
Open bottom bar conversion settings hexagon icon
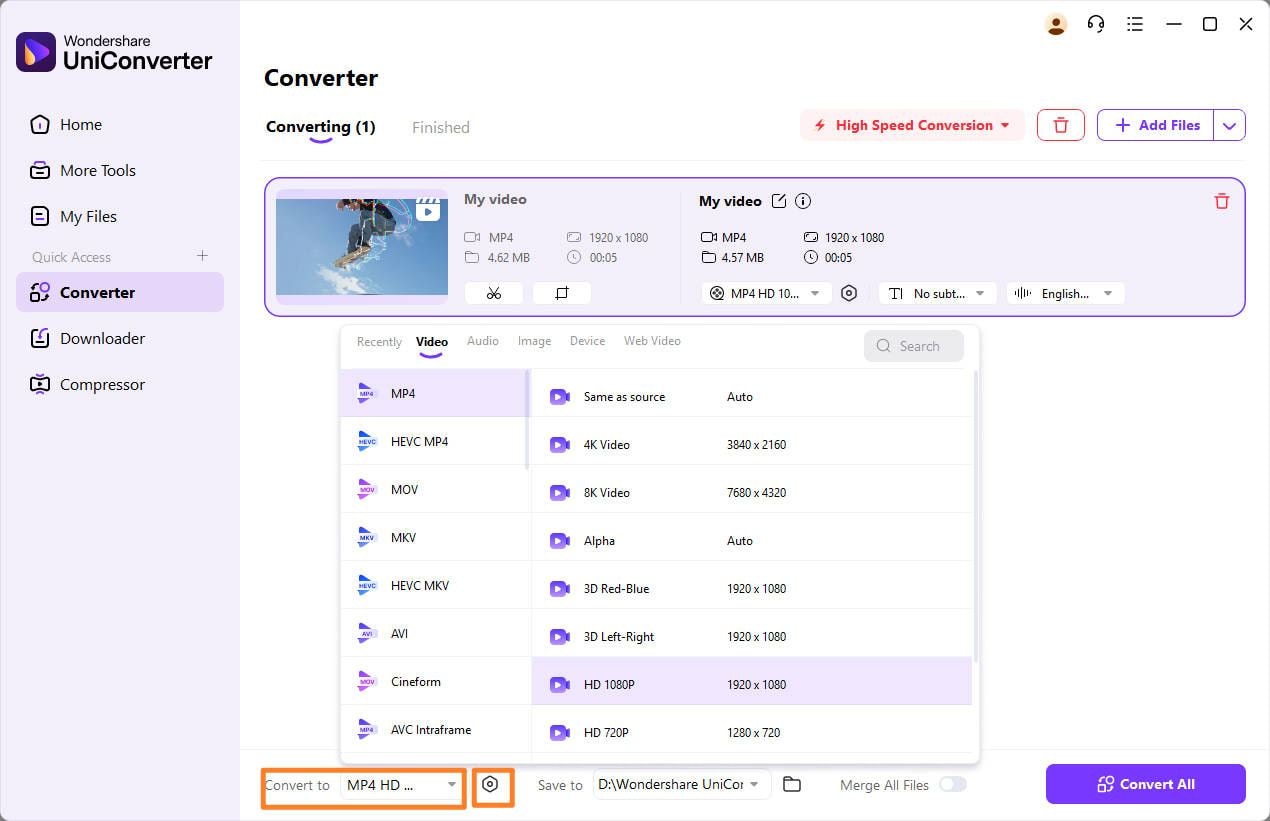click(x=490, y=785)
